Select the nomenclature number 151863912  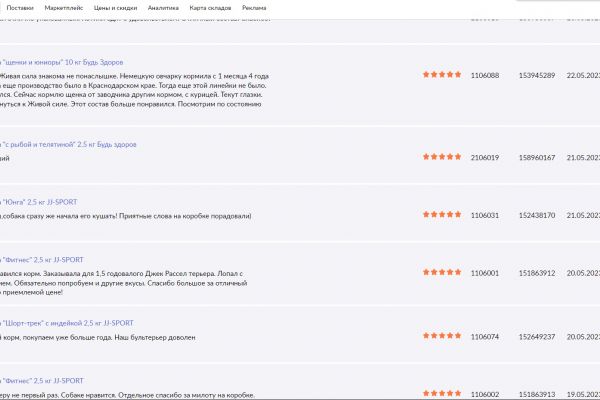tap(537, 273)
